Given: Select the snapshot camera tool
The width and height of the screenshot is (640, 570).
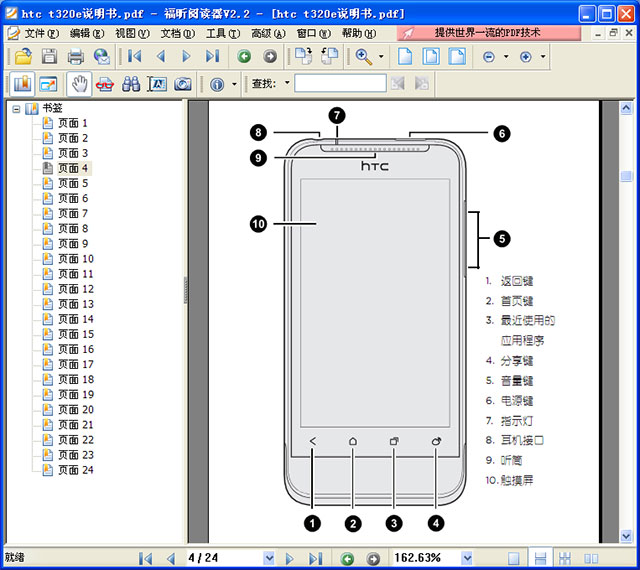Looking at the screenshot, I should click(x=183, y=84).
